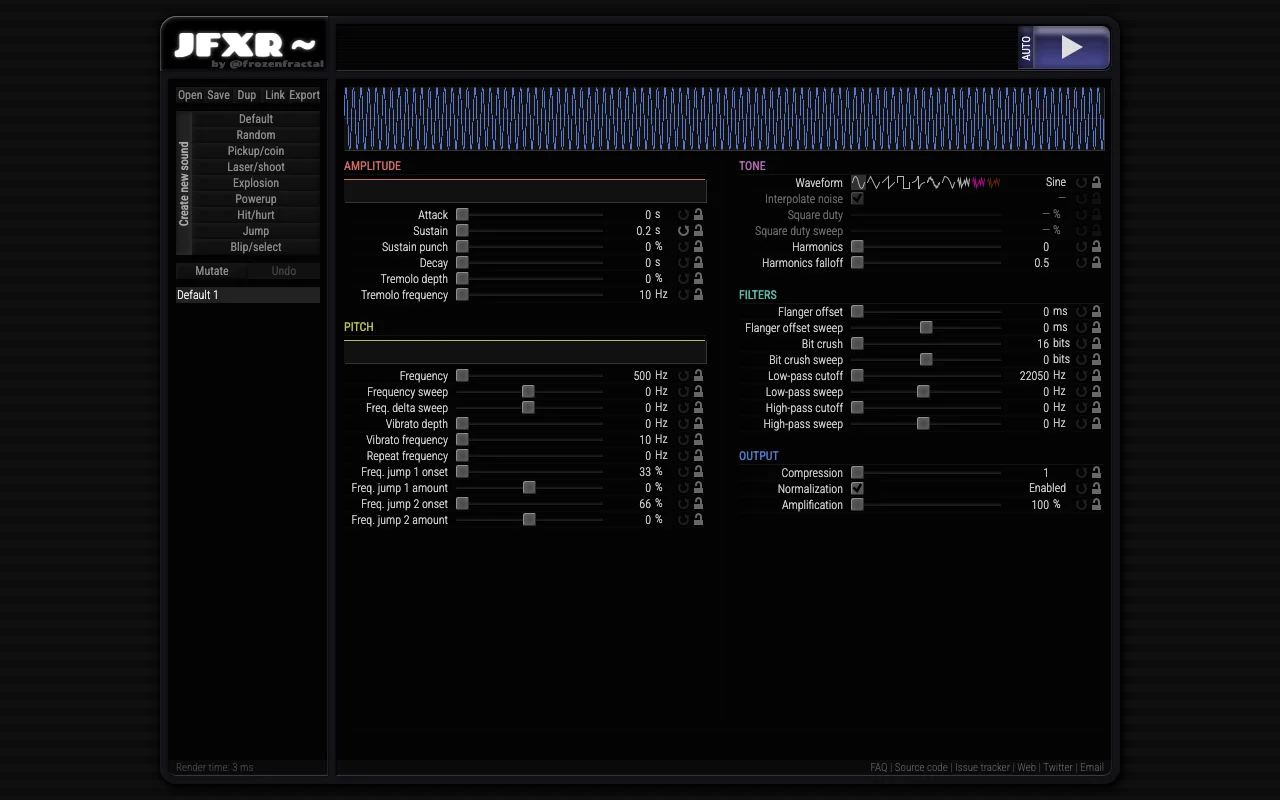Select the Breaker waveform icon
The image size is (1280, 800).
coord(948,183)
